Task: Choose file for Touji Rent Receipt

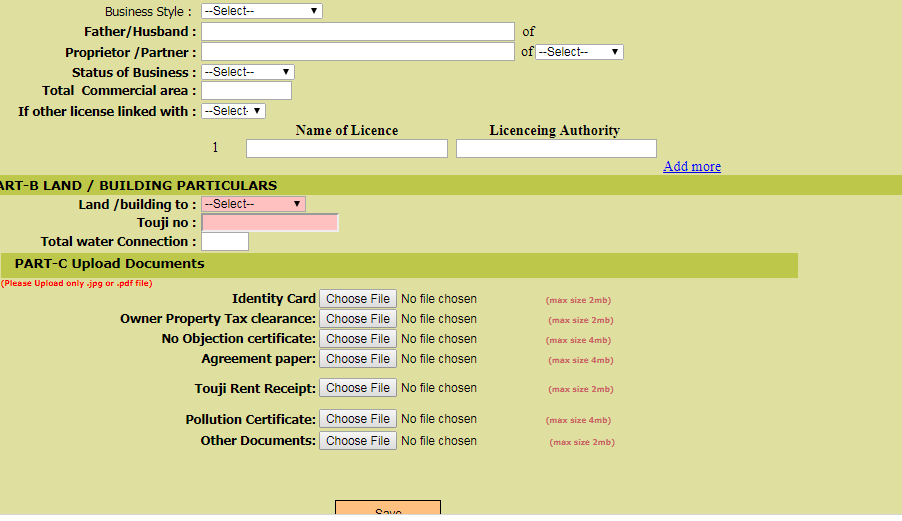Action: tap(358, 388)
